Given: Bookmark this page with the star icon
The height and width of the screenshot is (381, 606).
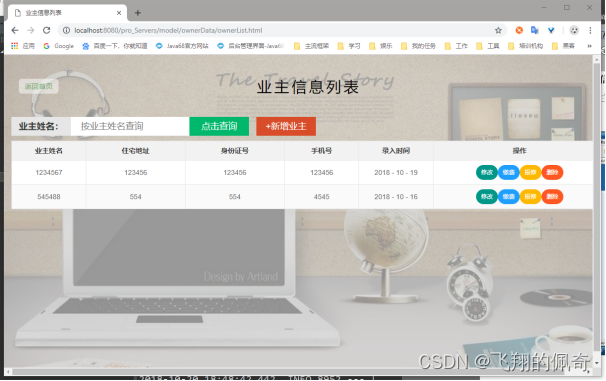Looking at the screenshot, I should (498, 30).
